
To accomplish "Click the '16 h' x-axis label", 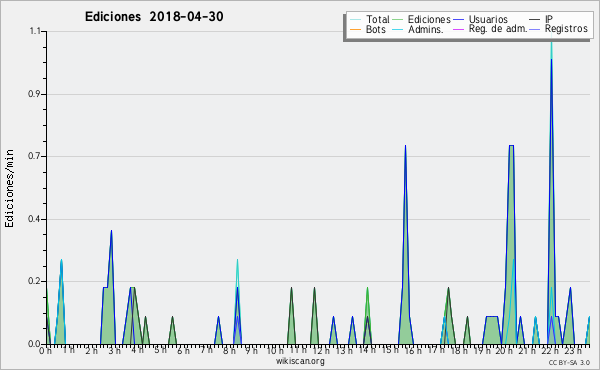I will click(x=412, y=350).
